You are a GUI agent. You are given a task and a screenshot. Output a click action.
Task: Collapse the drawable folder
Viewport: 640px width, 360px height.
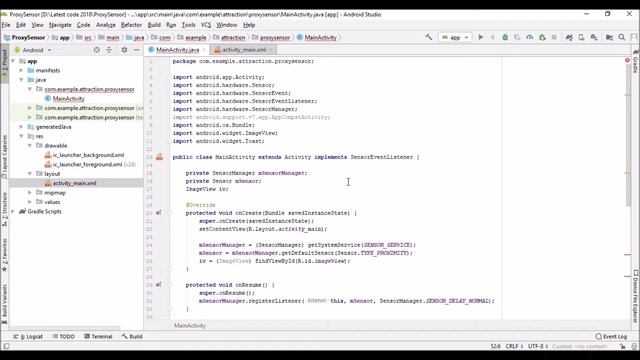(30, 145)
